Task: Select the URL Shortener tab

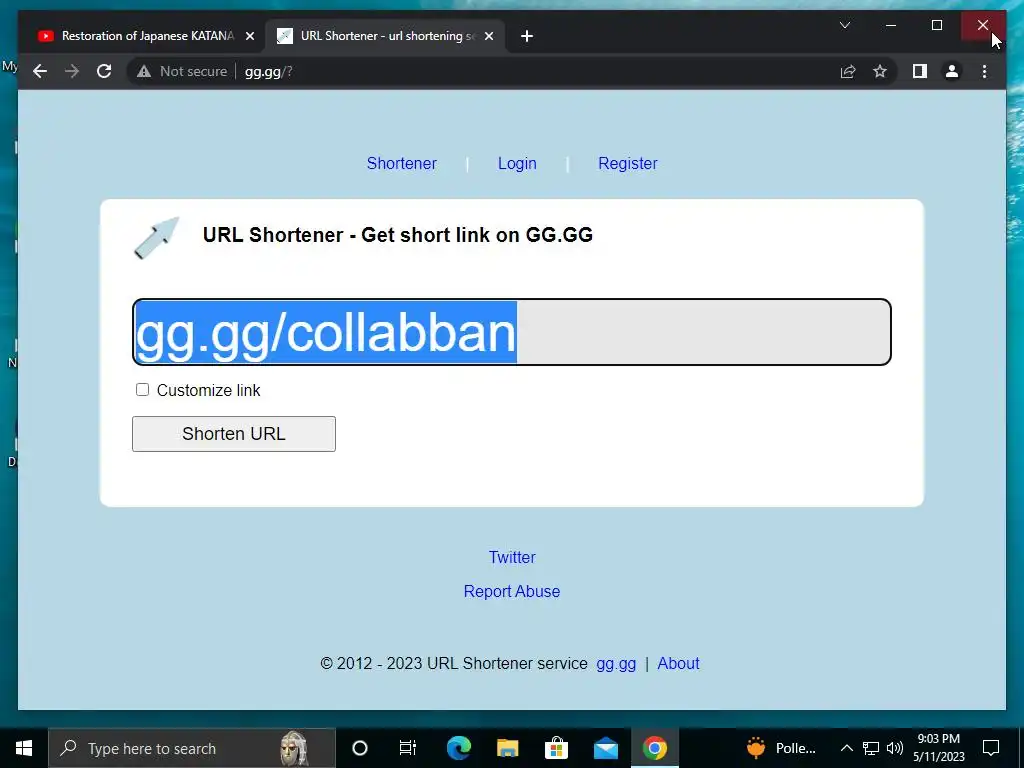Action: coord(385,36)
